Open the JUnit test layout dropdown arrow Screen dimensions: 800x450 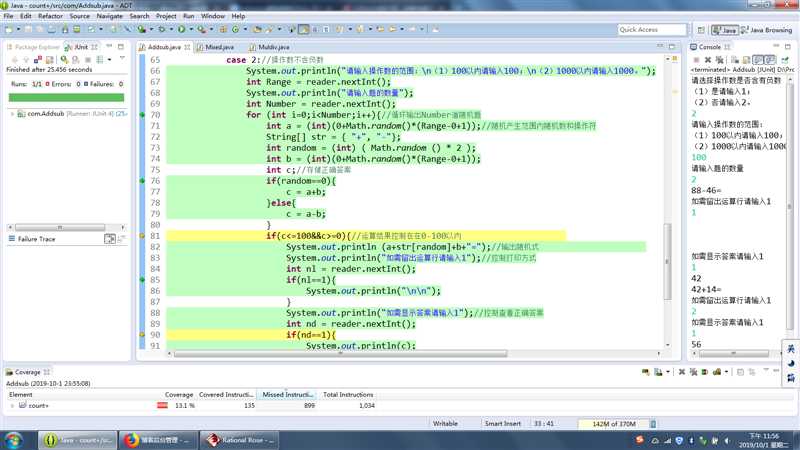coord(110,60)
